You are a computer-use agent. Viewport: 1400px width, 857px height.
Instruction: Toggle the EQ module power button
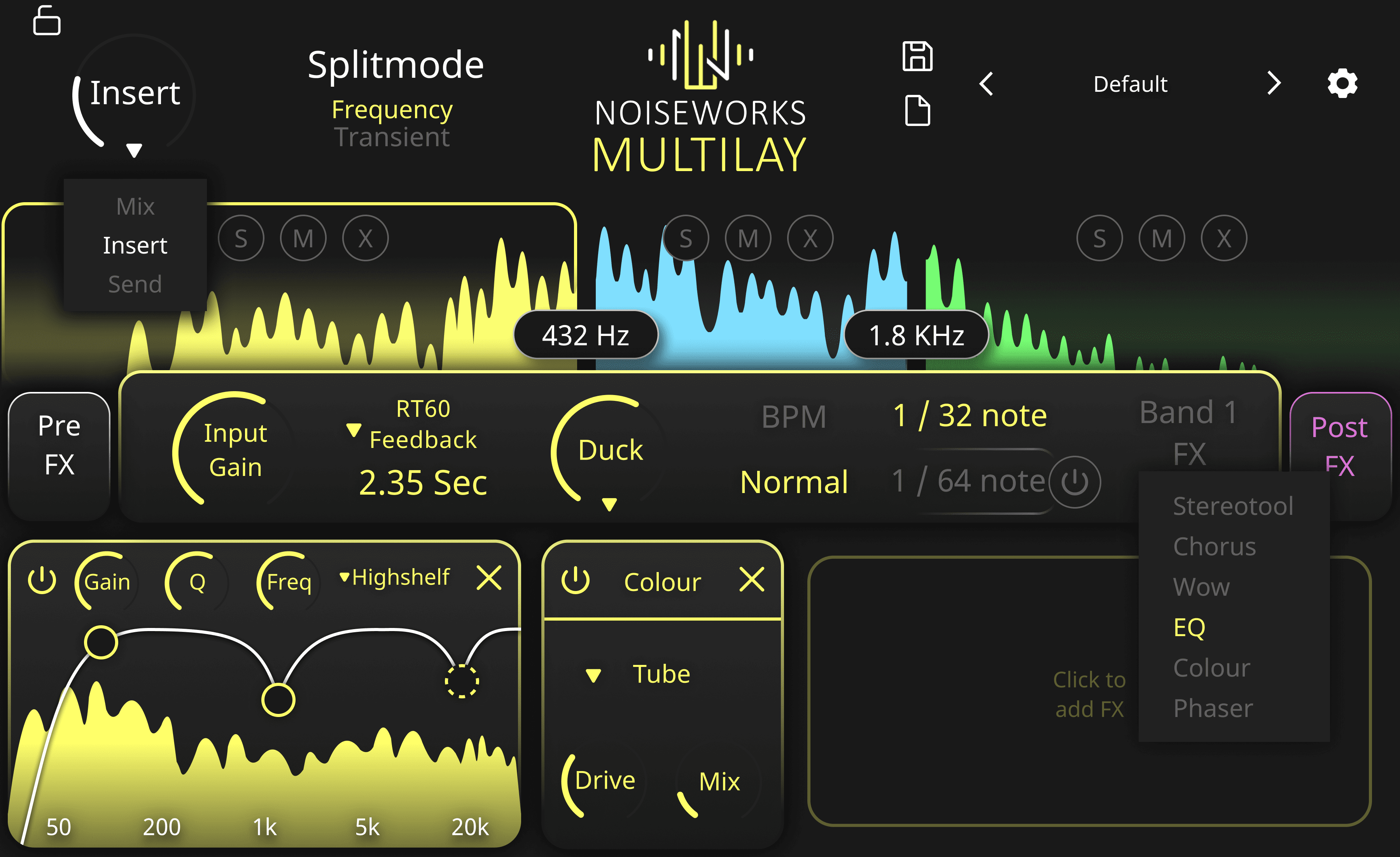tap(42, 581)
